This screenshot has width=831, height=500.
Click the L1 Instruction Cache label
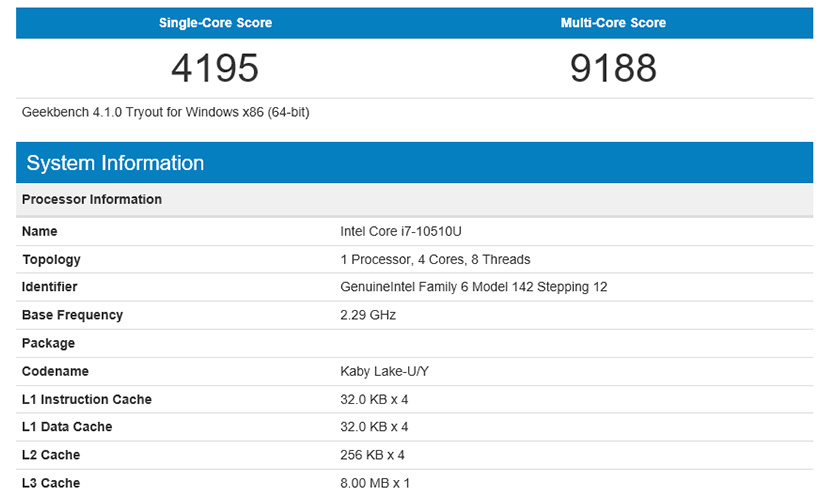(x=87, y=400)
